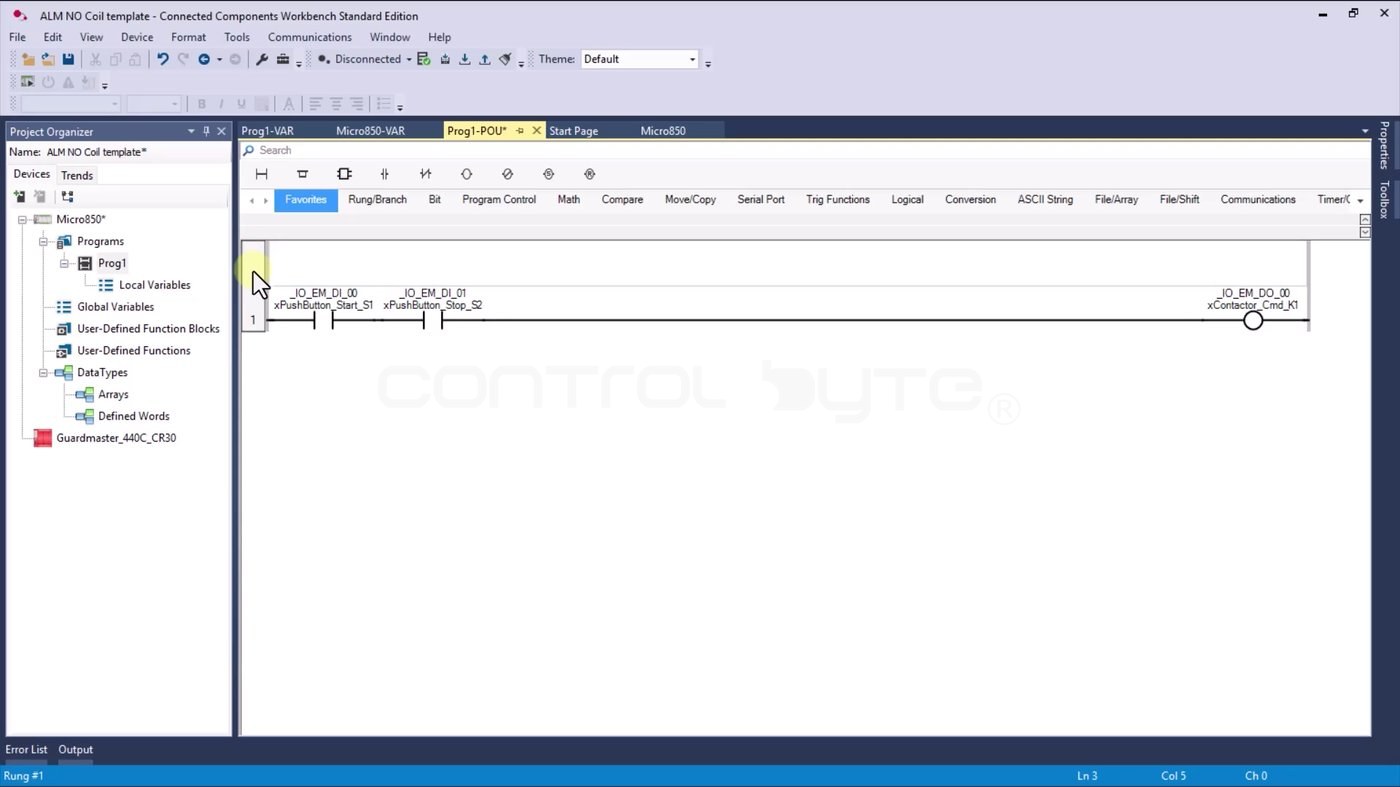Image resolution: width=1400 pixels, height=787 pixels.
Task: Insert a direct coil instruction
Action: (466, 174)
